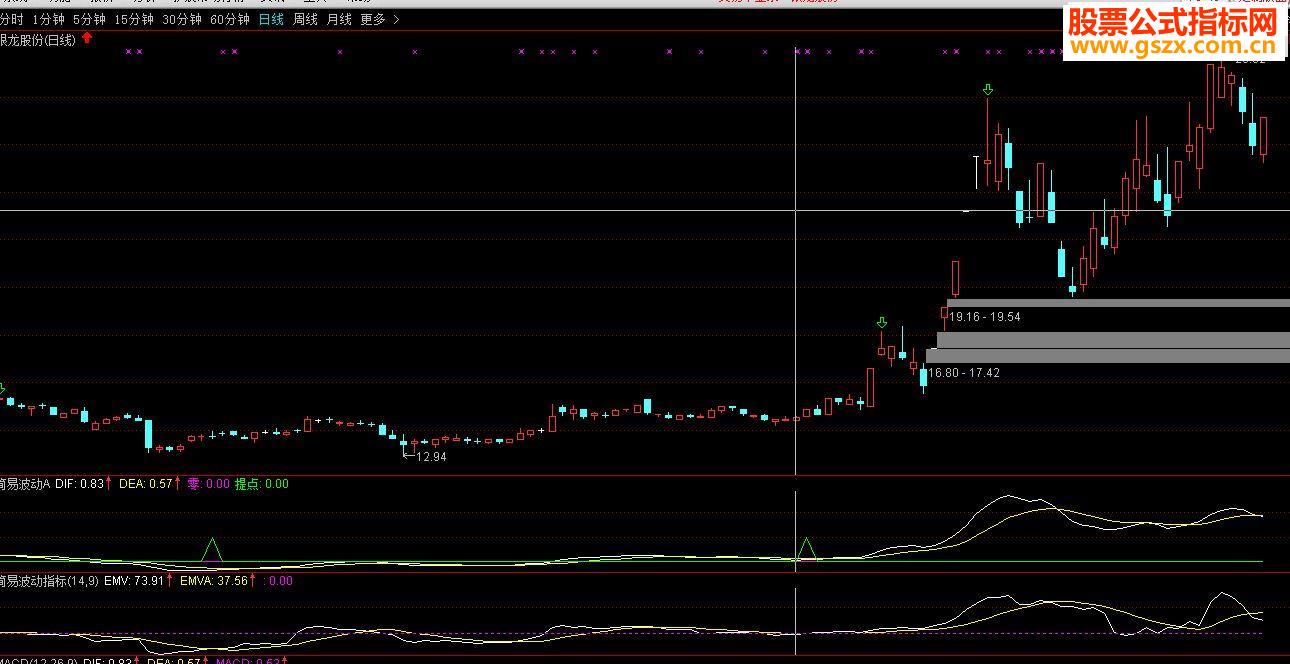The image size is (1290, 664).
Task: Click the red up arrow after DEA: 0.57 in 简易波动A
Action: click(178, 484)
